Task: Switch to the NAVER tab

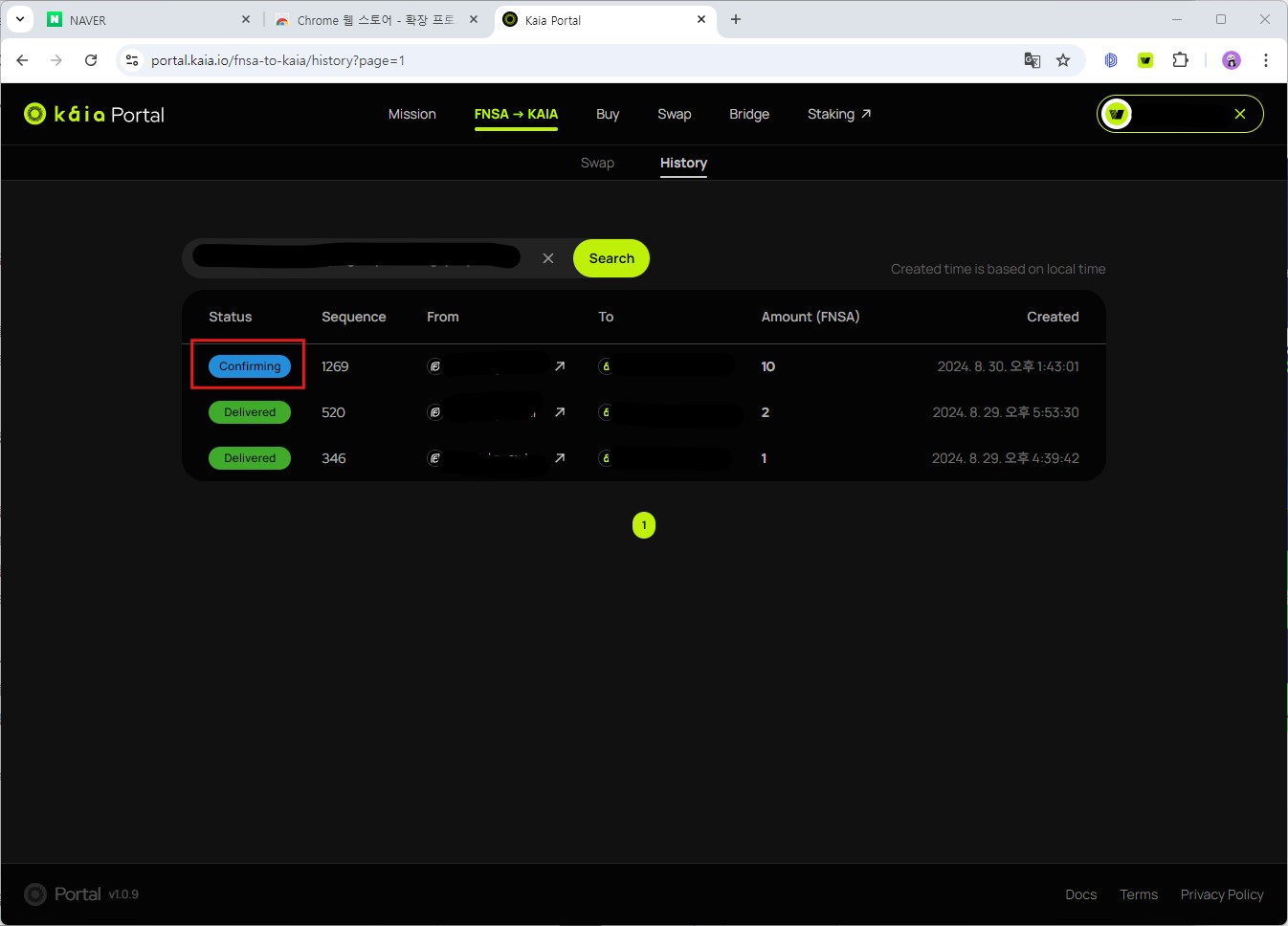Action: [x=148, y=20]
